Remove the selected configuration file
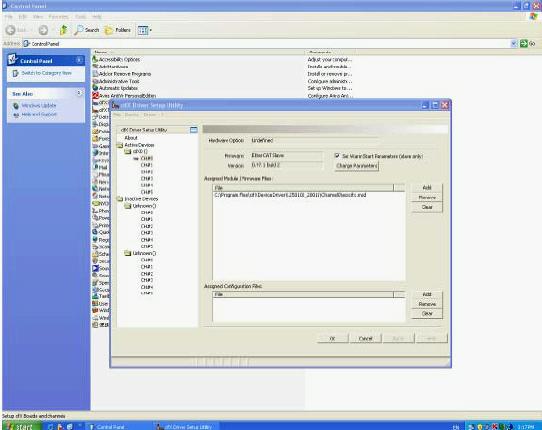 (x=427, y=304)
